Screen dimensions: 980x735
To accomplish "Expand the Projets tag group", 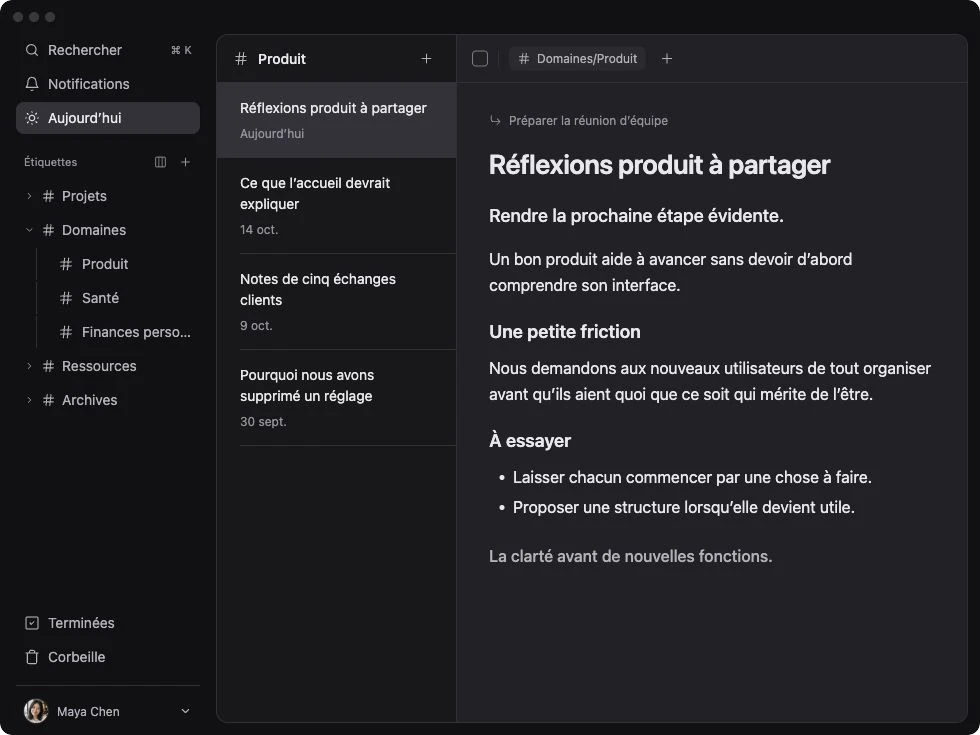I will [29, 196].
